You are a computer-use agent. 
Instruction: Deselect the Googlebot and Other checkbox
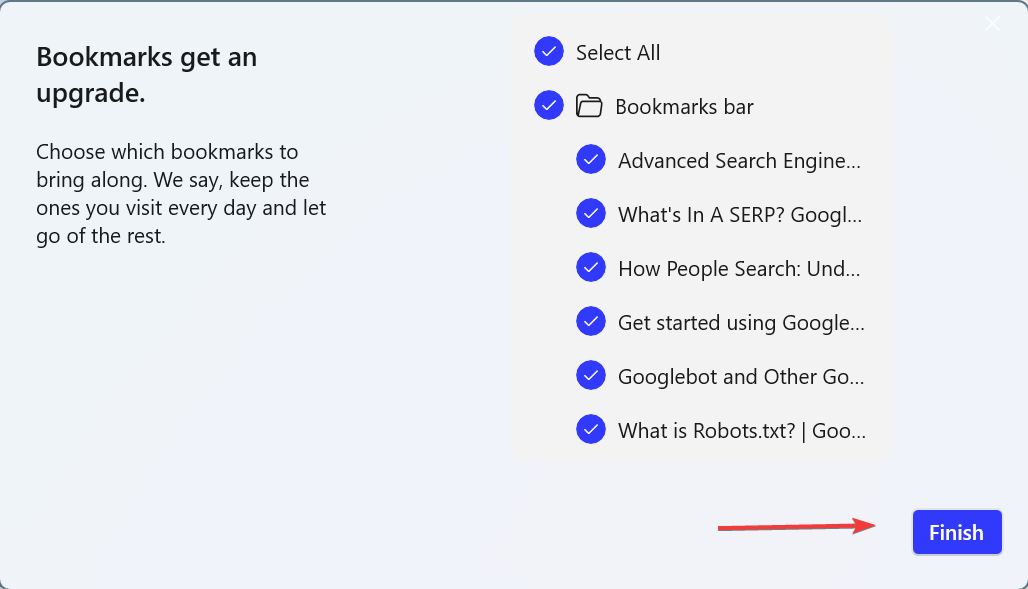pos(591,376)
